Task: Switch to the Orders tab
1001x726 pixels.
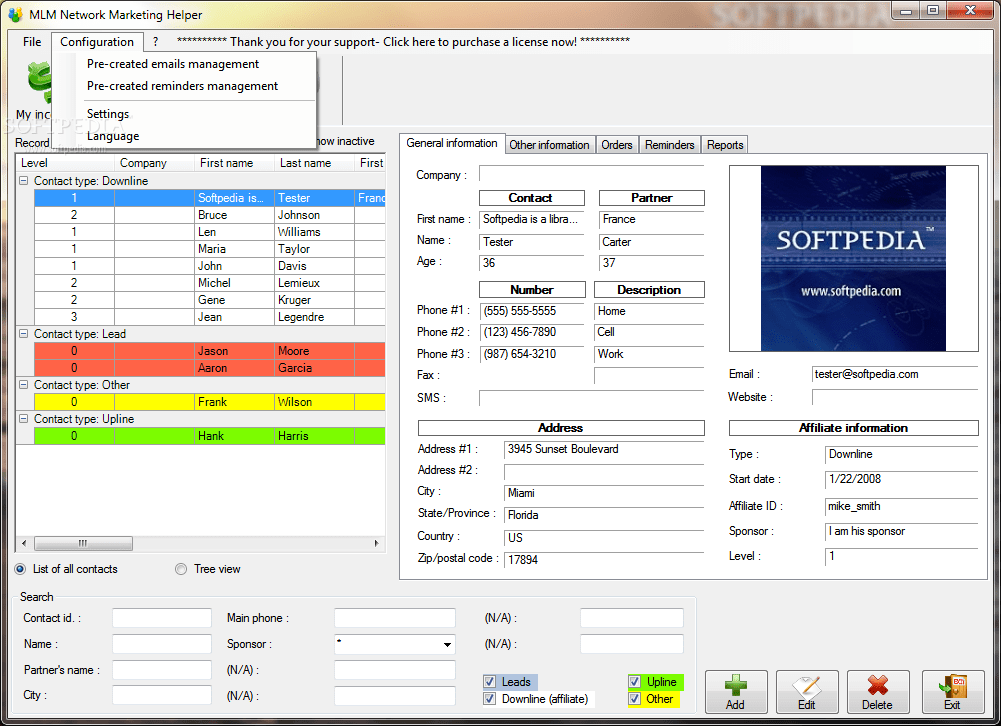Action: (x=617, y=144)
